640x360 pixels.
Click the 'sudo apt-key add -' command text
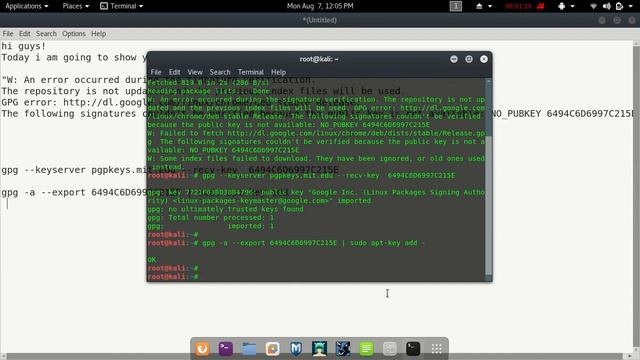click(x=387, y=243)
